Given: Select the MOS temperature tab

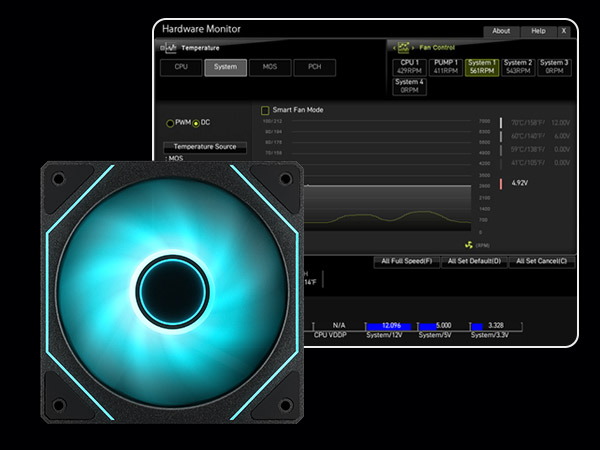Looking at the screenshot, I should [x=270, y=68].
